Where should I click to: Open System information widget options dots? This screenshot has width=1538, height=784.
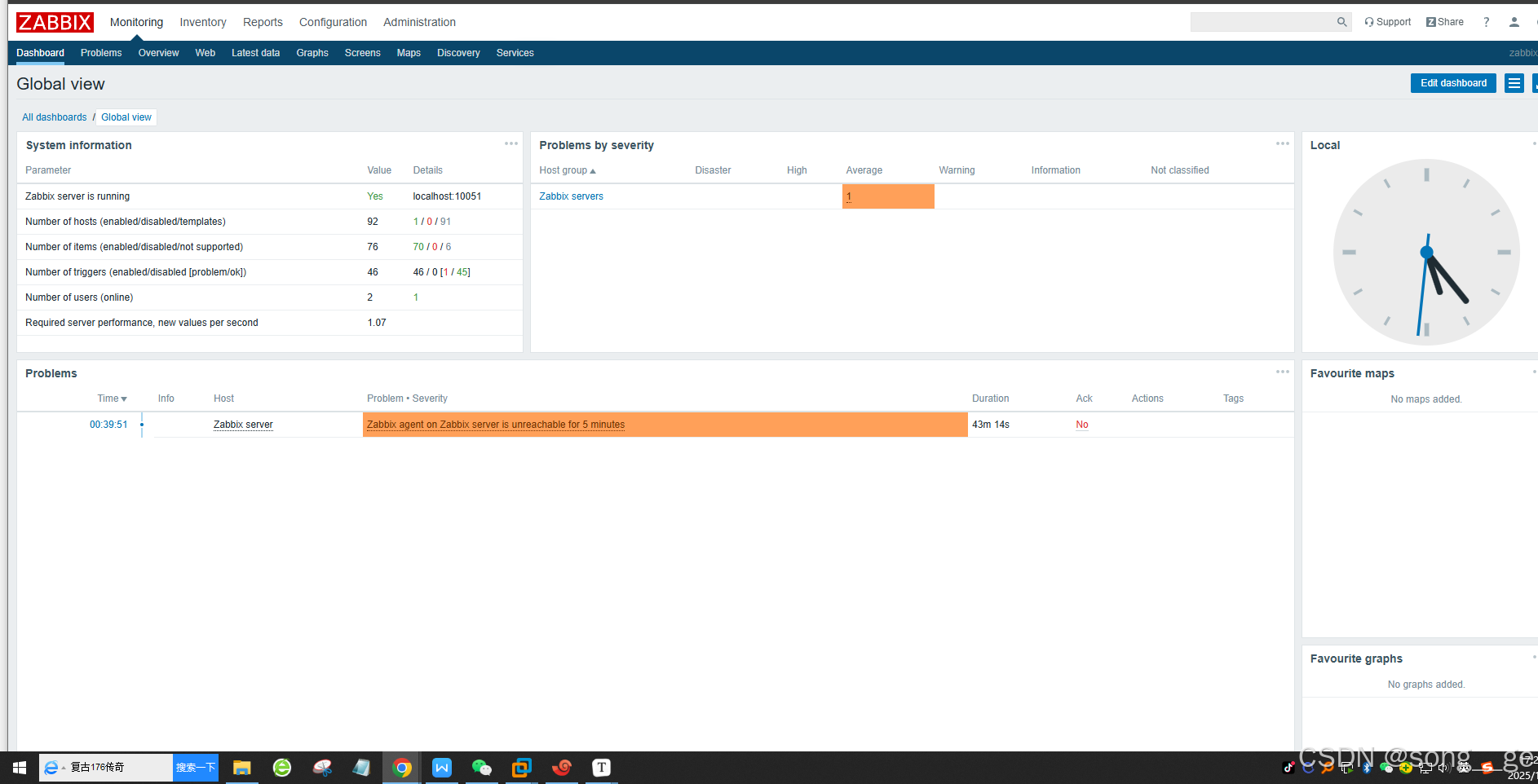pos(511,143)
